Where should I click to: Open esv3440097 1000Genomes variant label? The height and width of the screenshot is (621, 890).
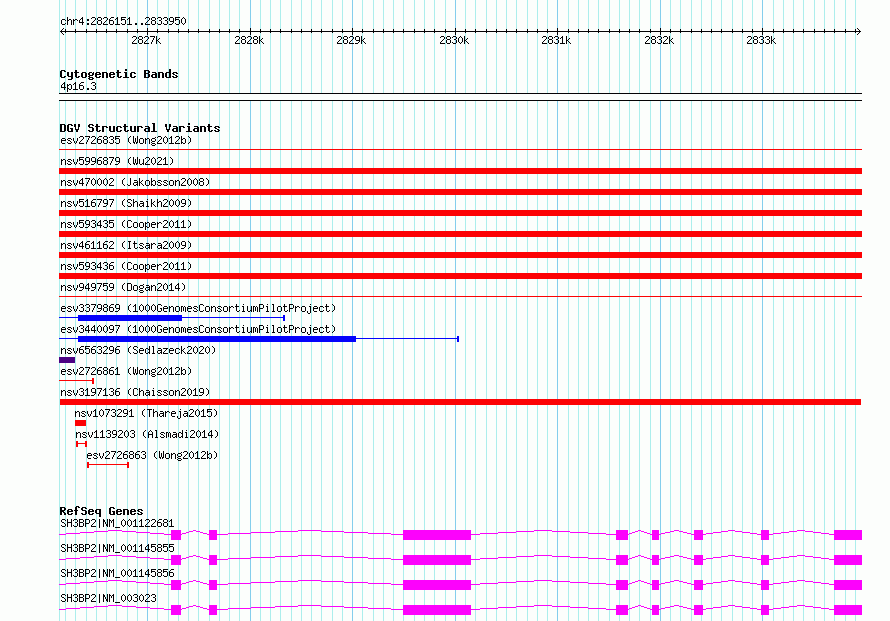click(x=198, y=329)
